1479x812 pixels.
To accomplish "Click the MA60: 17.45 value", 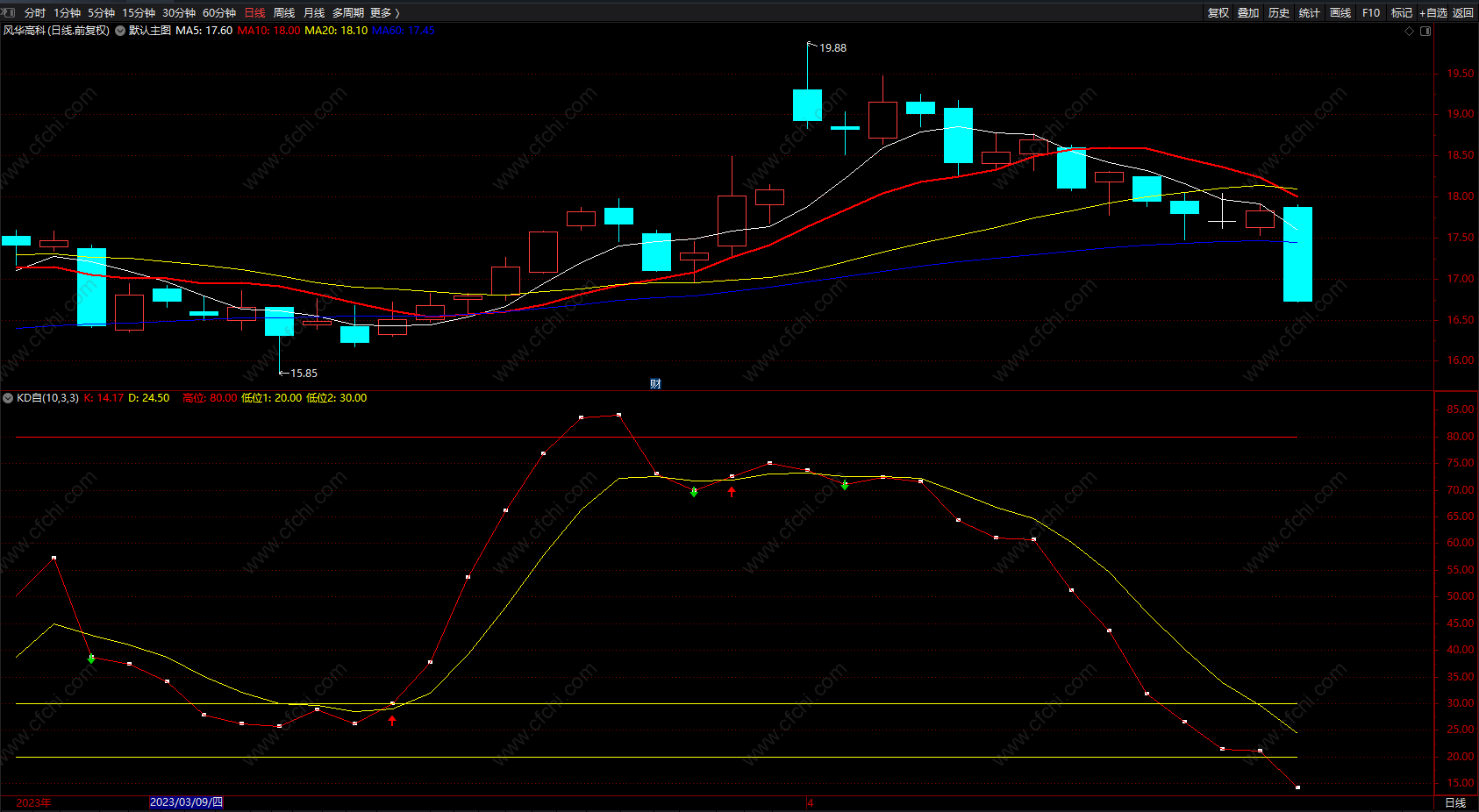I will point(404,31).
